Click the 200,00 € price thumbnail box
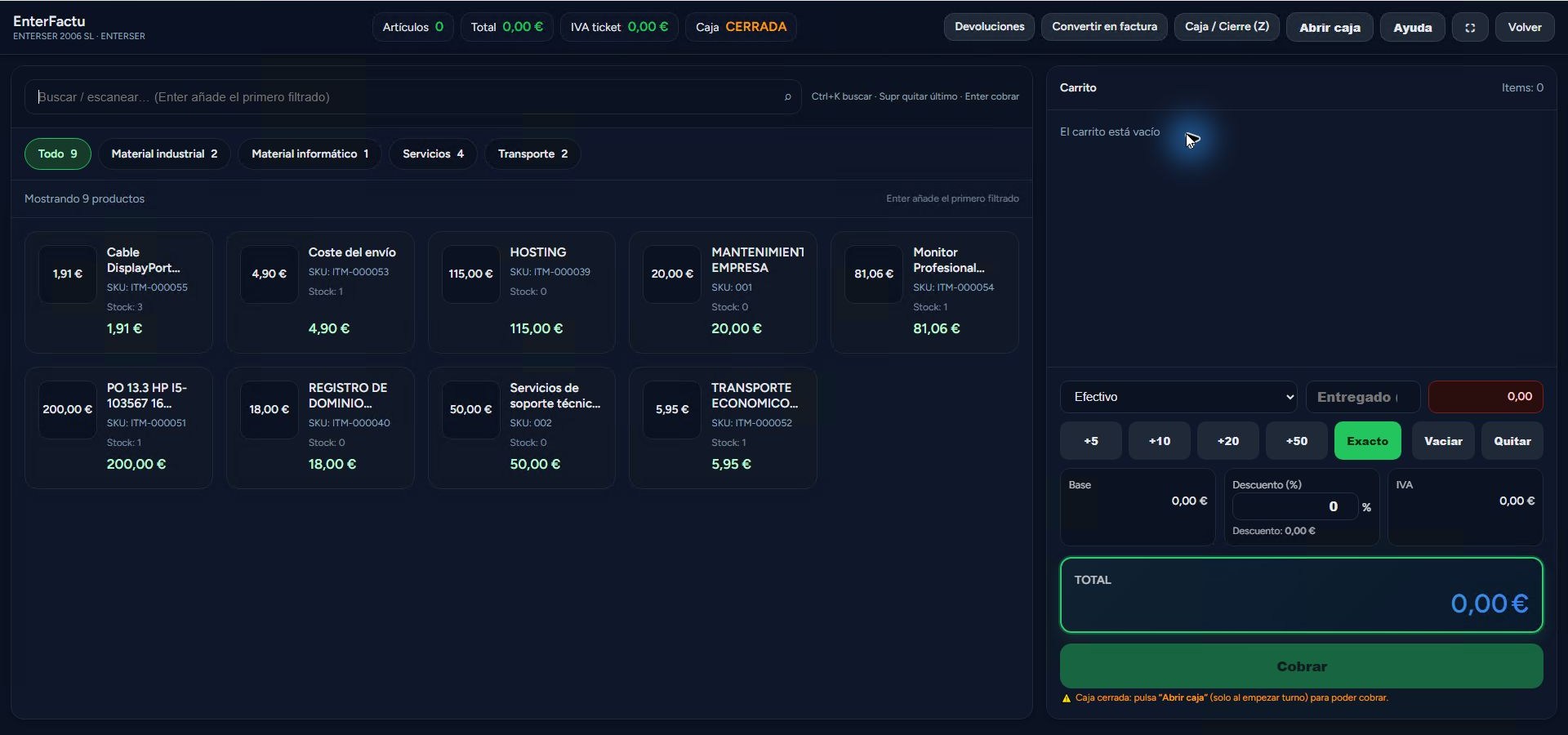The height and width of the screenshot is (735, 1568). (x=68, y=410)
